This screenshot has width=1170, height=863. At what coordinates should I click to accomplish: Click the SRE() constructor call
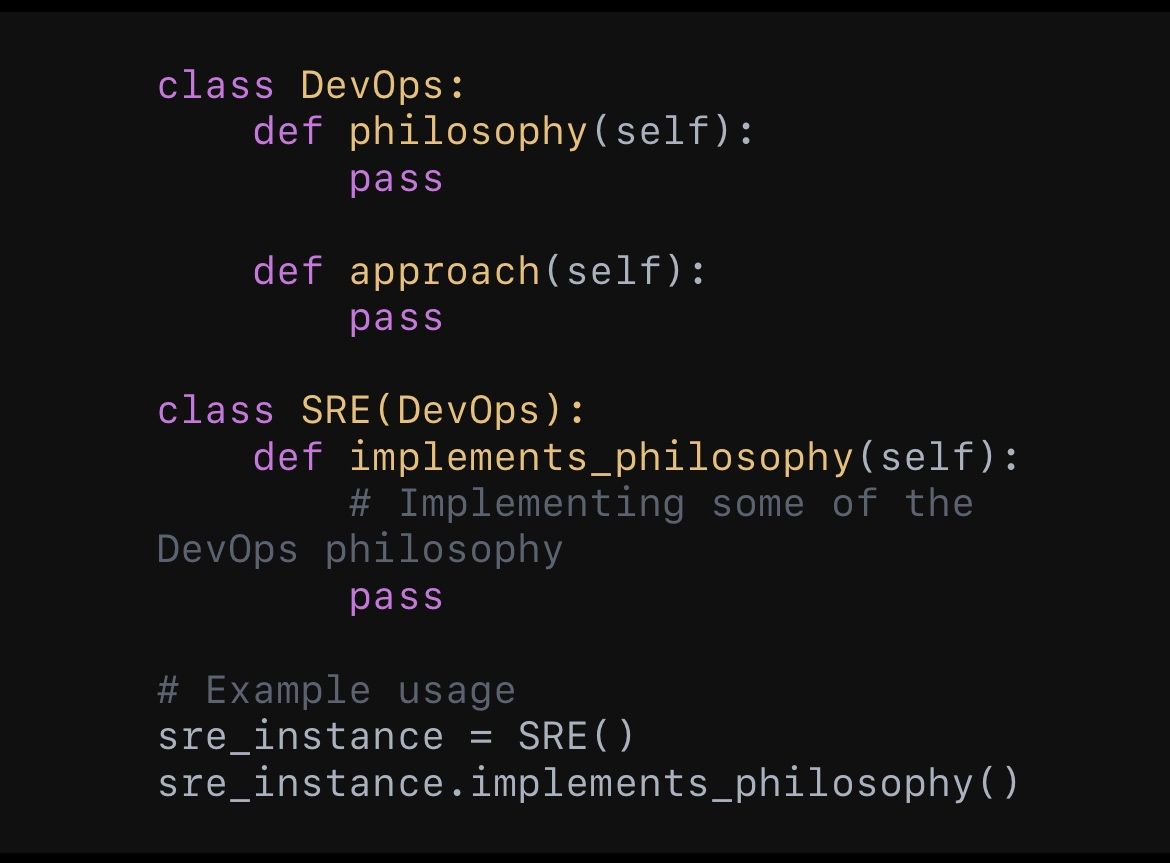[x=576, y=737]
